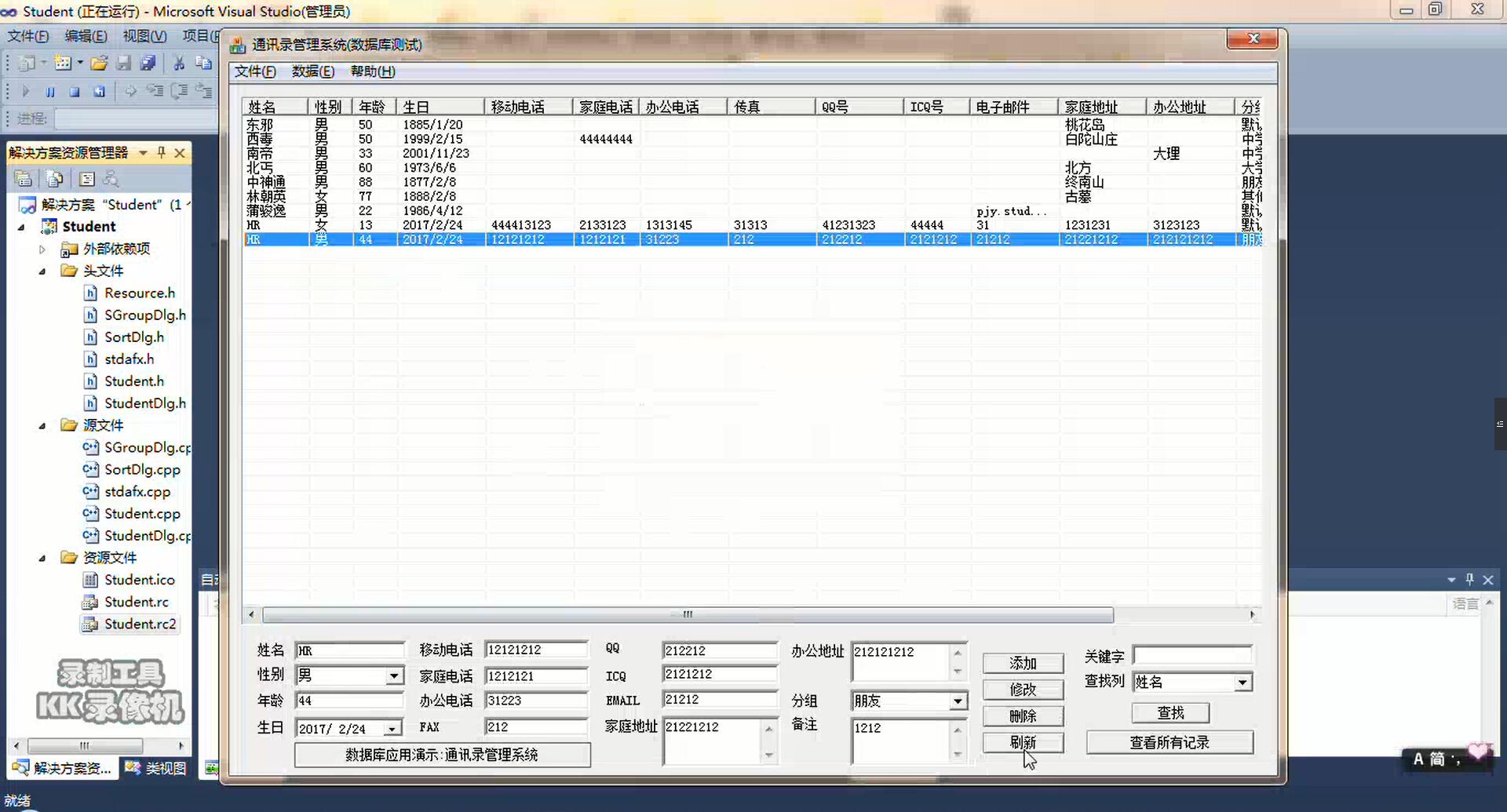1507x812 pixels.
Task: Click Show Next Statement arrow icon
Action: point(130,91)
